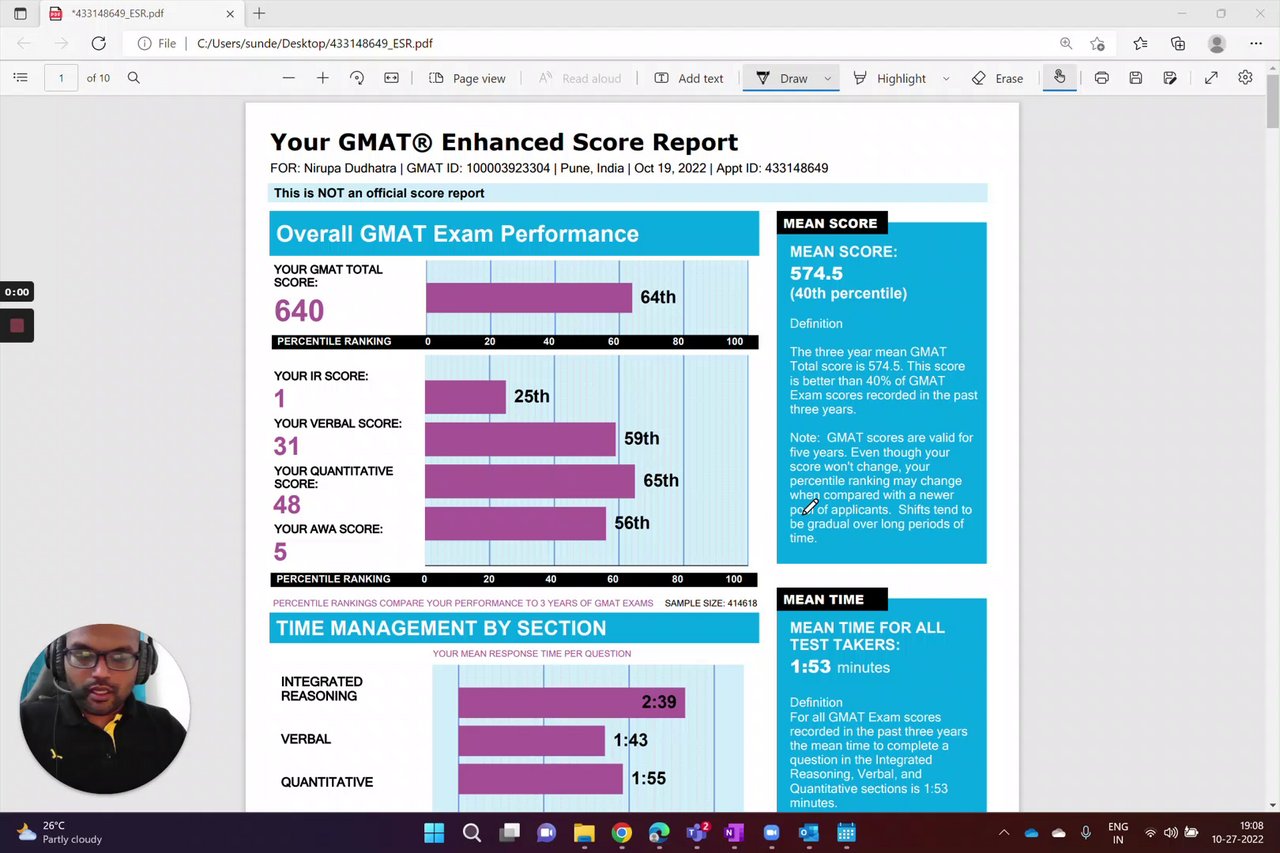Reload the page with refresh icon

(98, 43)
